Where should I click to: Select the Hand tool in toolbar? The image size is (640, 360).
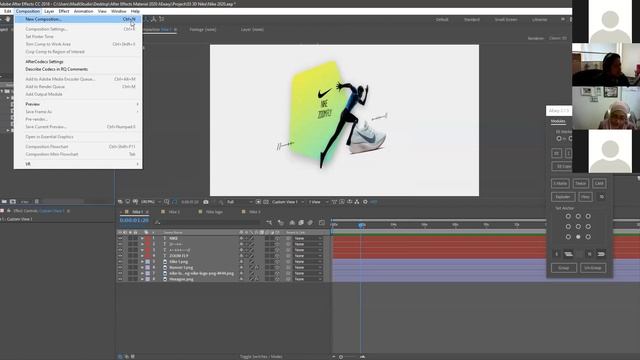coord(7,19)
